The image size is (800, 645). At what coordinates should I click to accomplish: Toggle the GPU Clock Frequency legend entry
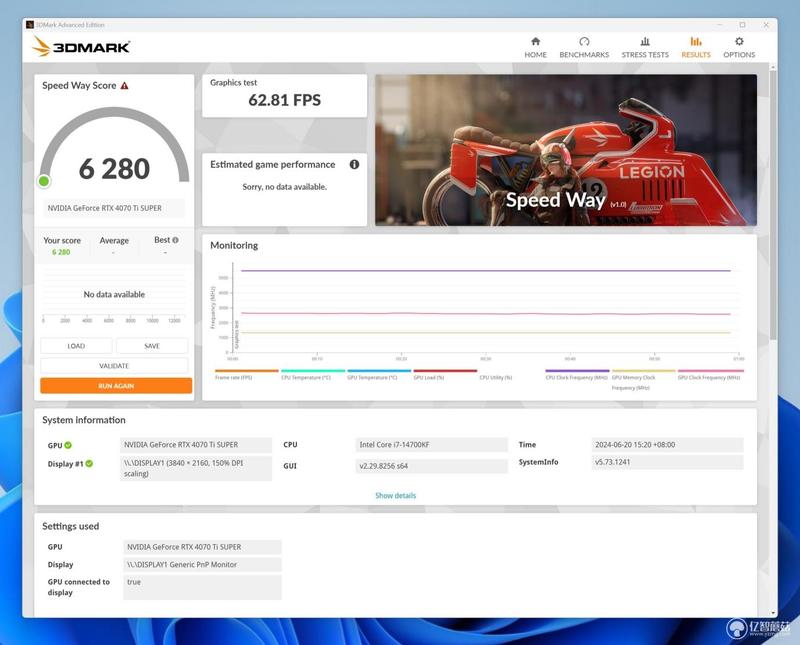710,375
